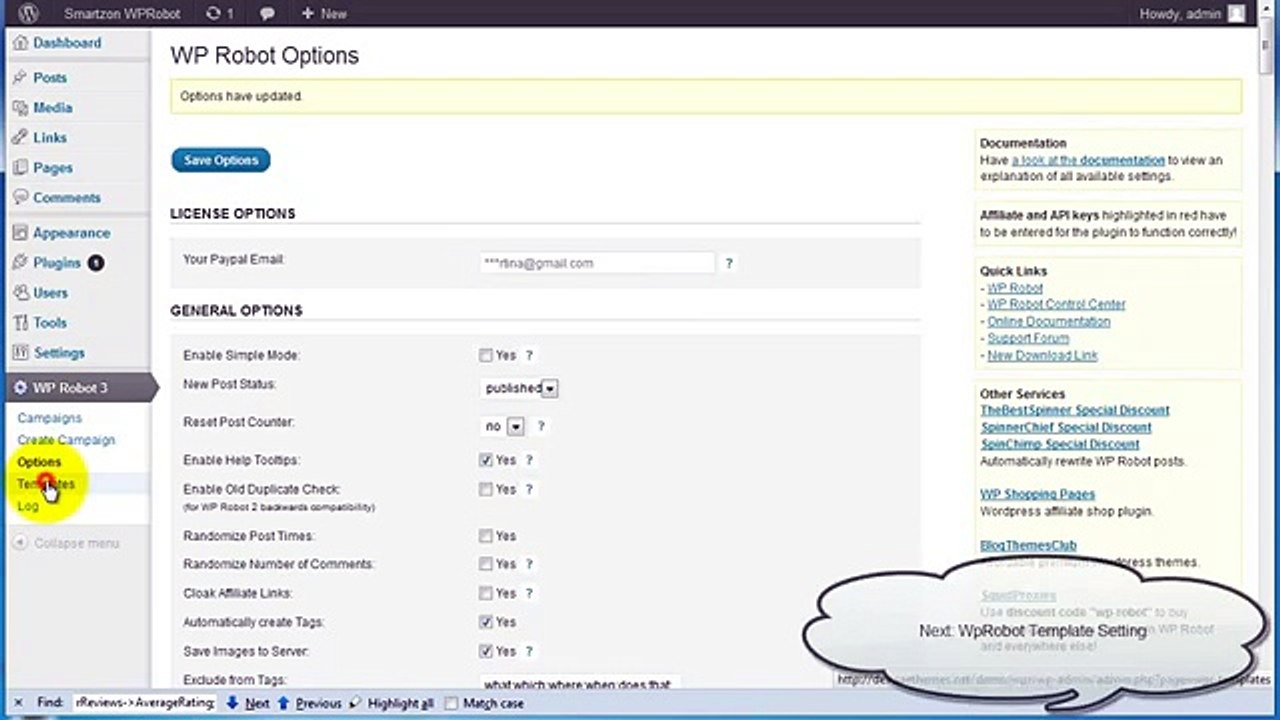The image size is (1280, 720).
Task: Collapse the sidebar using the Collapse menu arrow
Action: tap(20, 543)
